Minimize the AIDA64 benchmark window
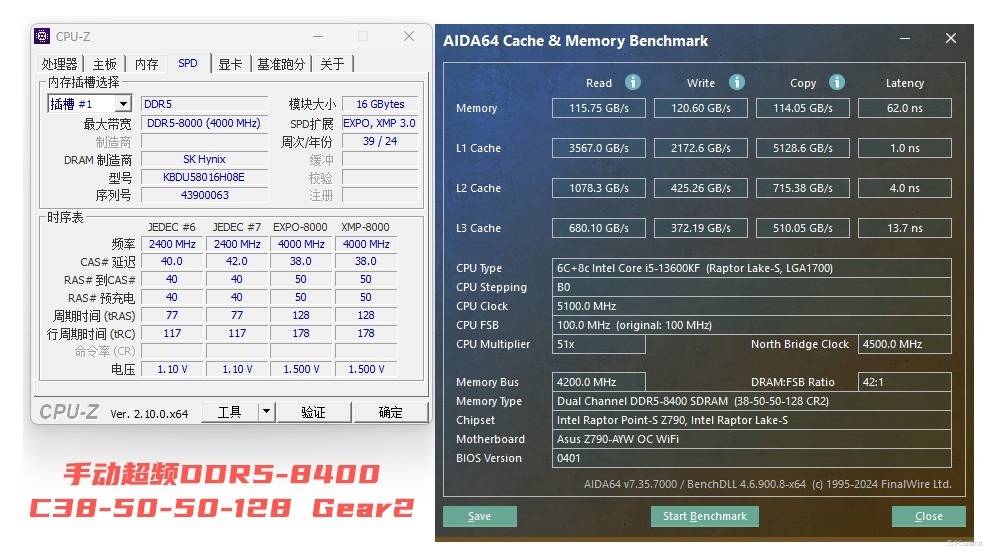 pyautogui.click(x=905, y=39)
